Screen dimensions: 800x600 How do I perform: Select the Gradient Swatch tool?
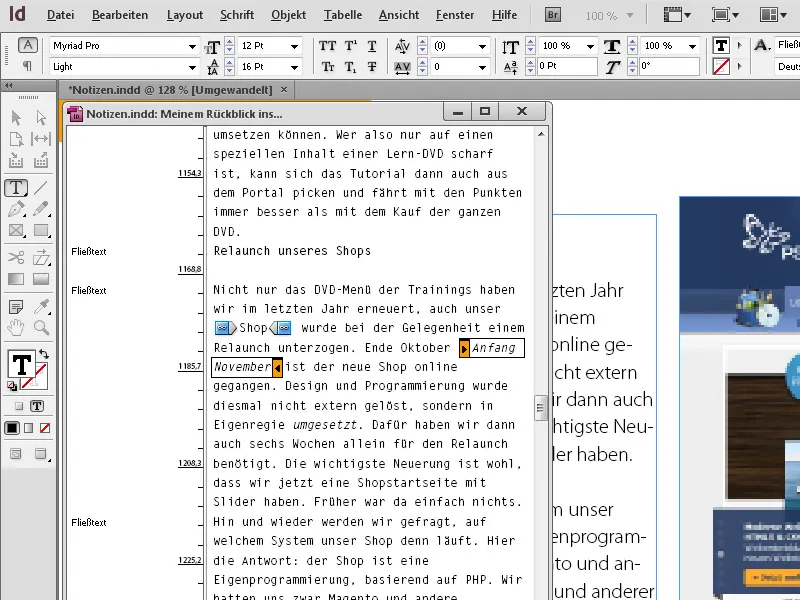16,279
